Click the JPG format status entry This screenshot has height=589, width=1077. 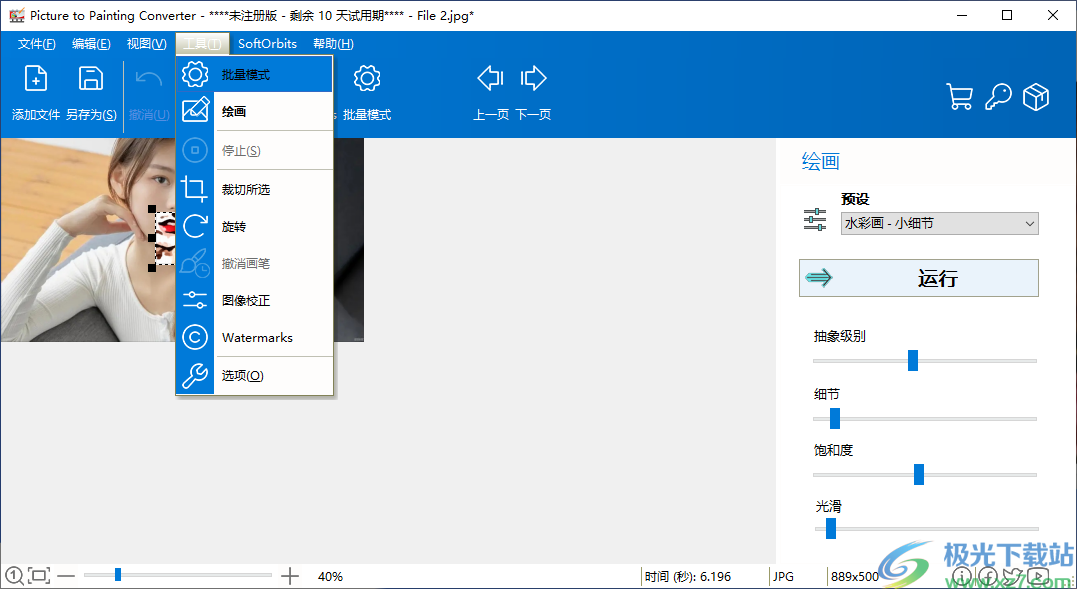[783, 577]
